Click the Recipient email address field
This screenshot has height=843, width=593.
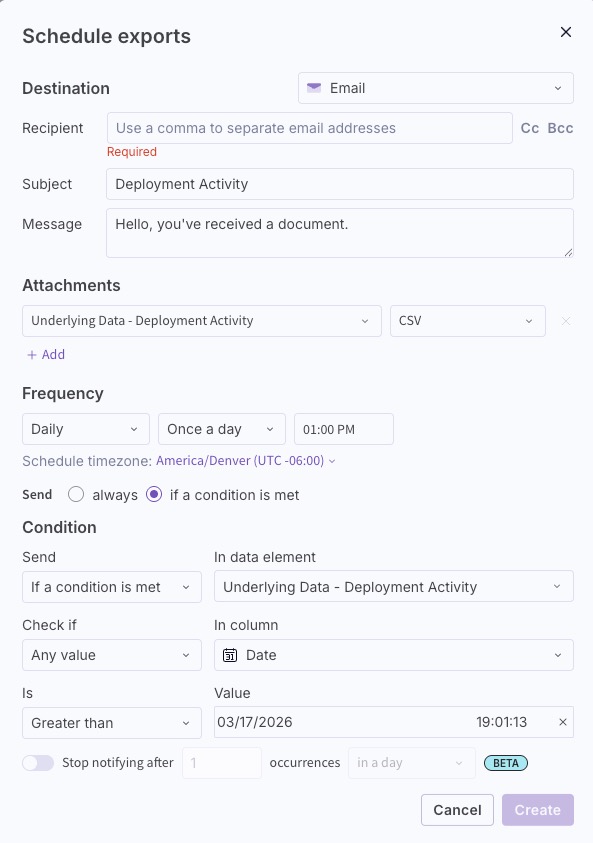coord(309,128)
